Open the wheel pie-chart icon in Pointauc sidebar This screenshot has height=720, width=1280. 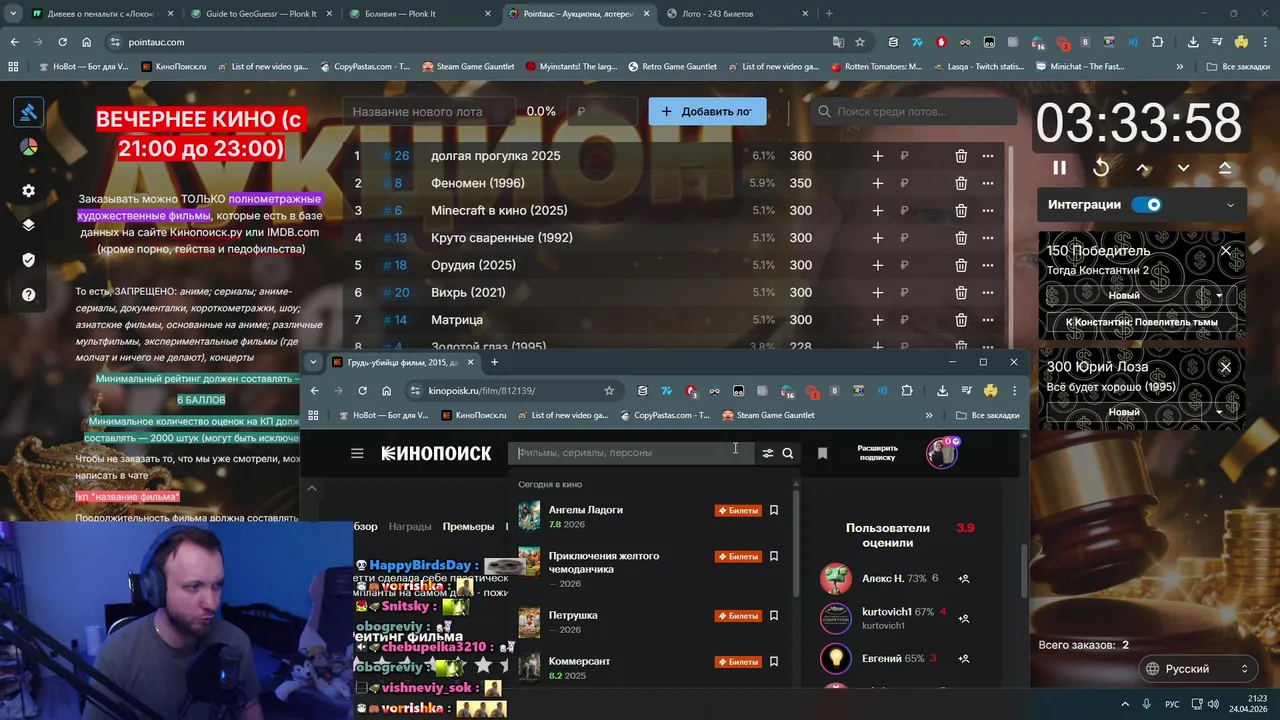tap(28, 148)
